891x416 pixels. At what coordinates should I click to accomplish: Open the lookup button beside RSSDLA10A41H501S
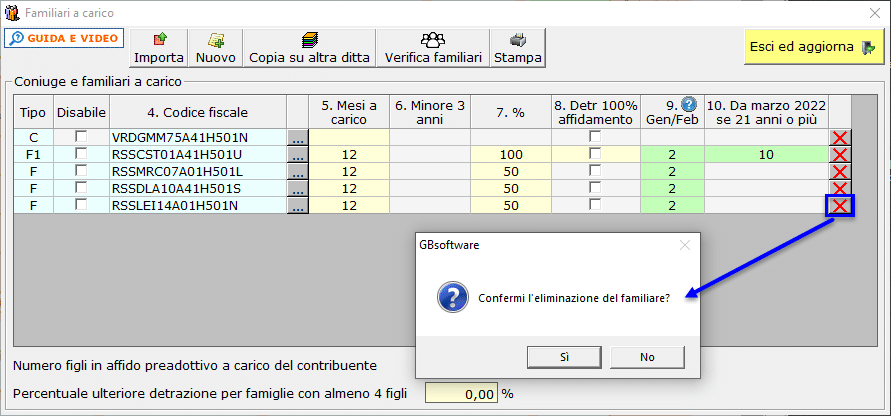[x=298, y=189]
